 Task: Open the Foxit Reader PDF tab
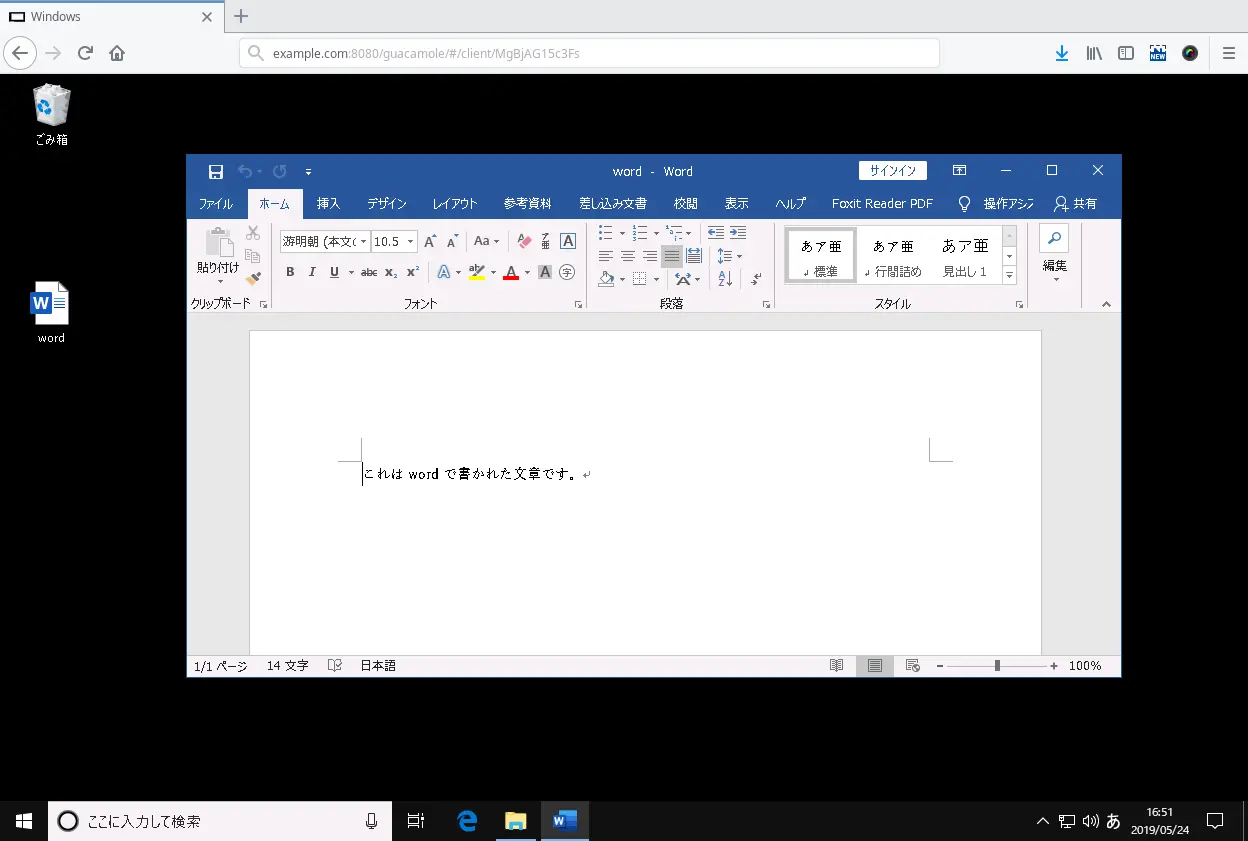click(882, 203)
